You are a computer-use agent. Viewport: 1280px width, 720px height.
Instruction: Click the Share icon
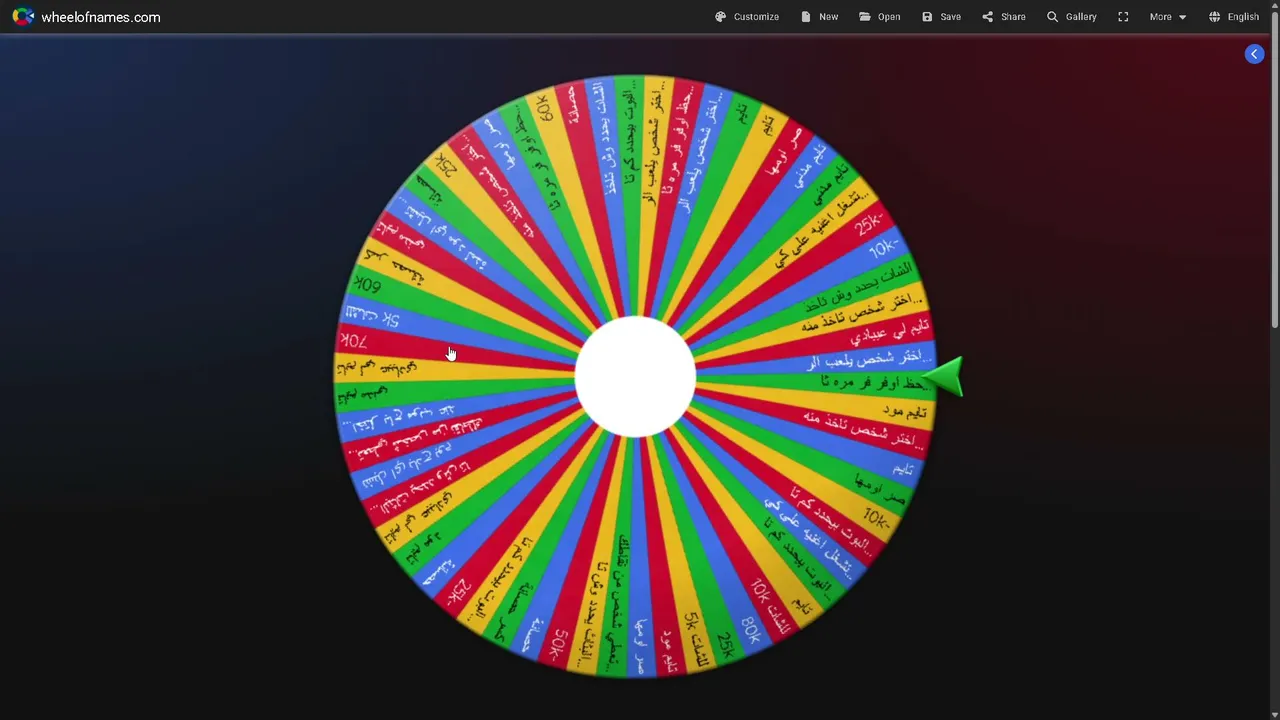pos(987,17)
